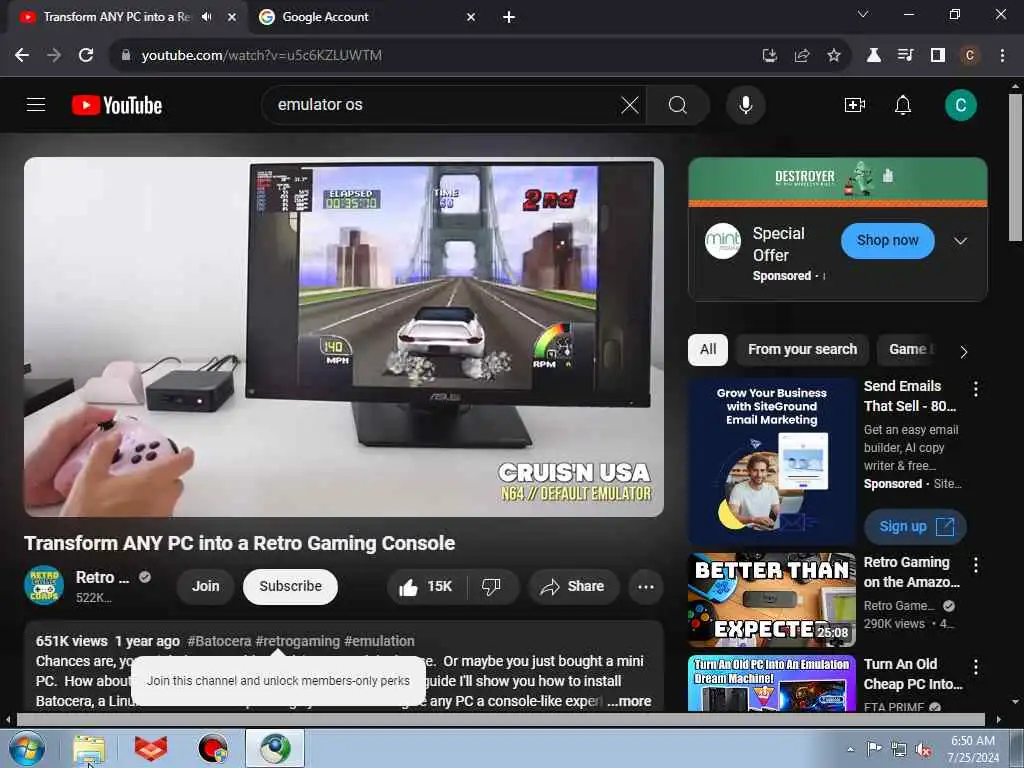Click the horizontal scrollbar
This screenshot has height=768, width=1024.
pyautogui.click(x=500, y=720)
